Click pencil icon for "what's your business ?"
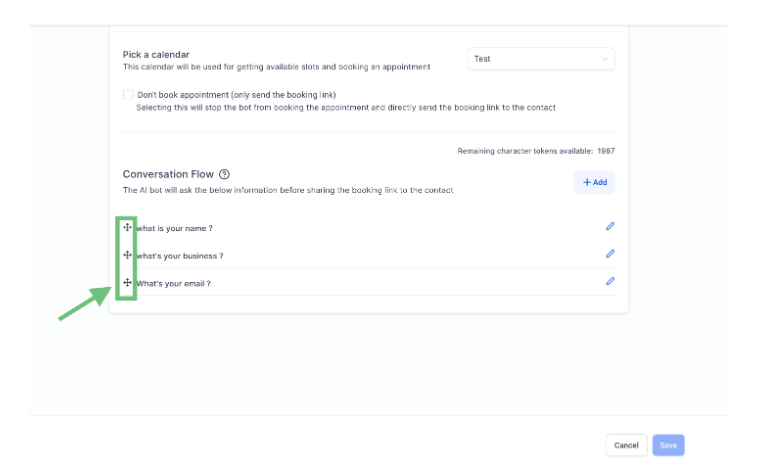This screenshot has height=463, width=777. click(610, 254)
